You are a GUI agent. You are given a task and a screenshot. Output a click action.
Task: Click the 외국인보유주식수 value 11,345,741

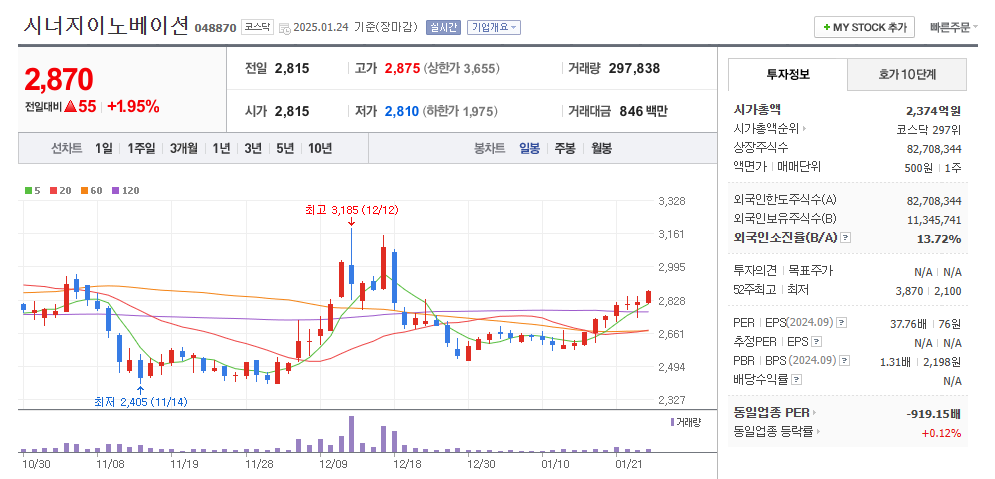[x=934, y=220]
